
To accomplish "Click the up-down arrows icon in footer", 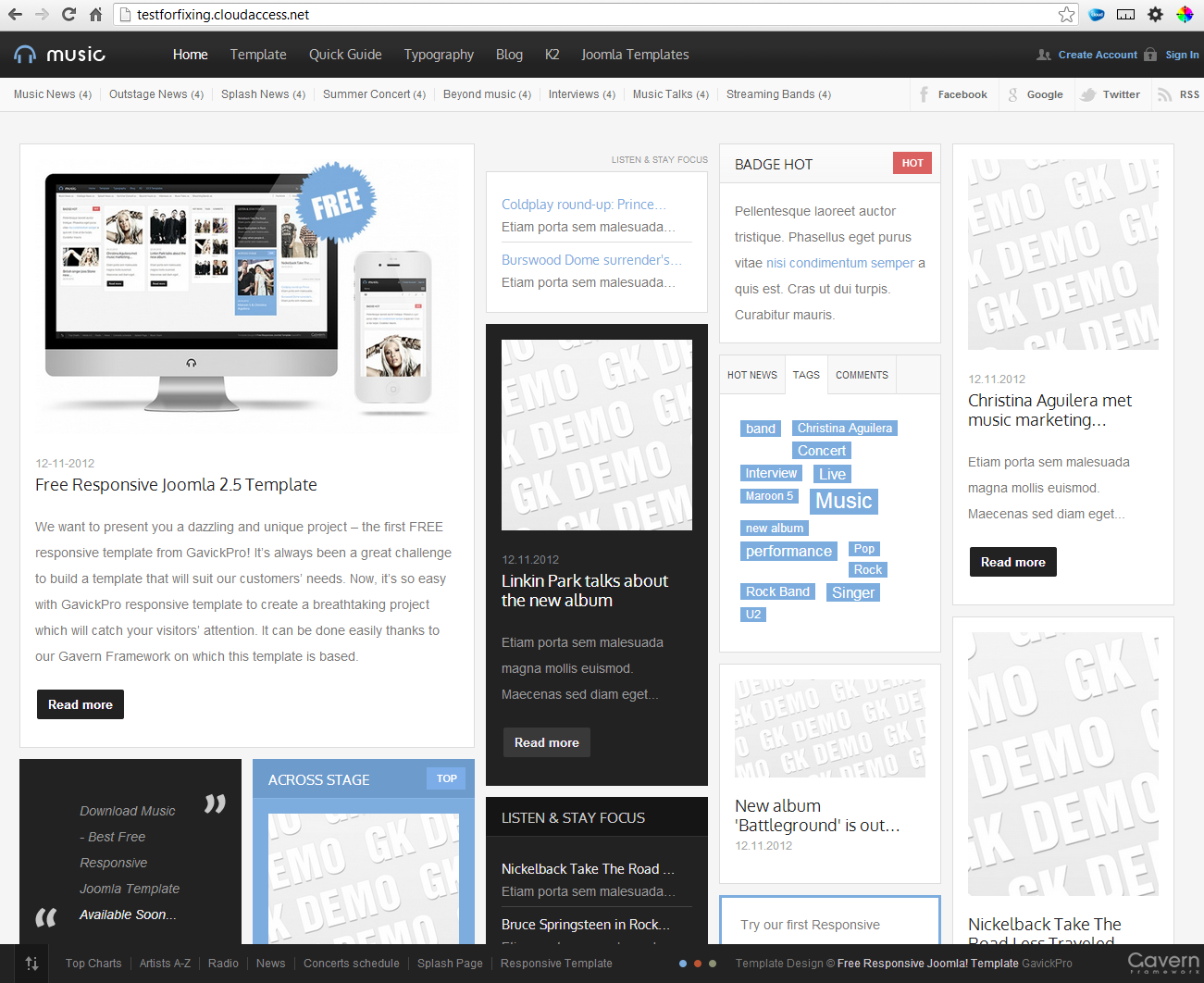I will coord(31,964).
